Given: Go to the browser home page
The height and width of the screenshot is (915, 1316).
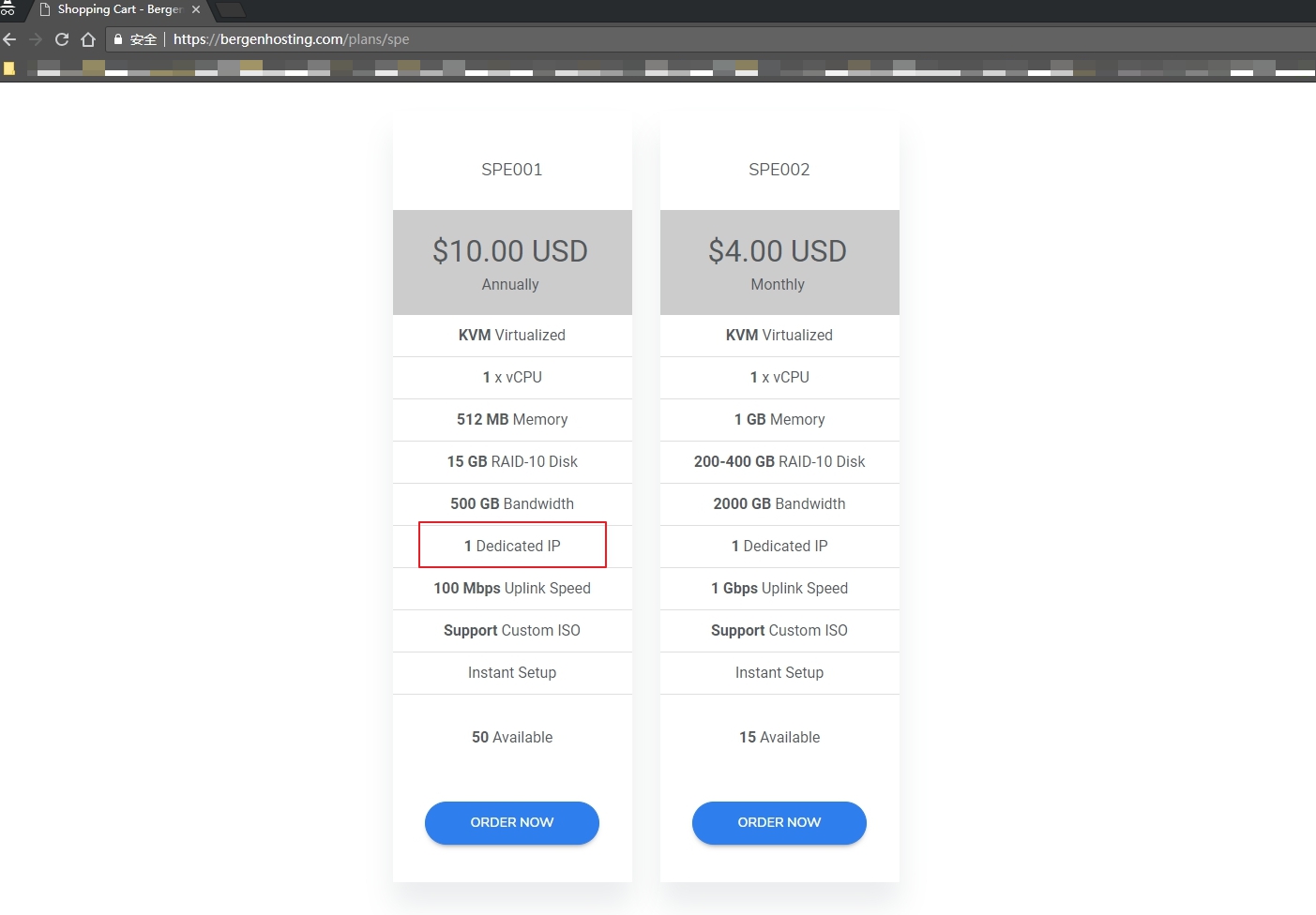Looking at the screenshot, I should point(88,39).
